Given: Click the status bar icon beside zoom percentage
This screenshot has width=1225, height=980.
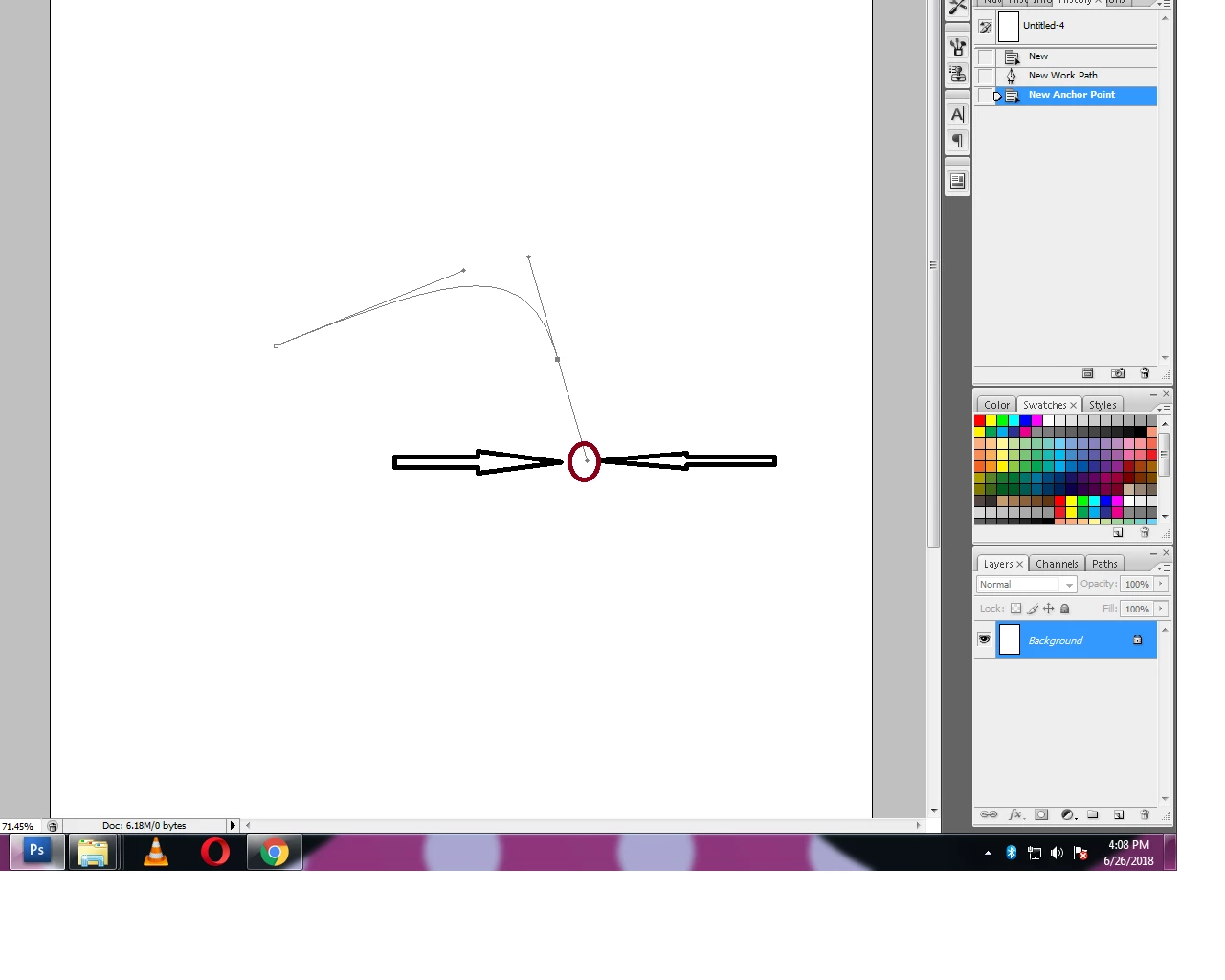Looking at the screenshot, I should 53,826.
